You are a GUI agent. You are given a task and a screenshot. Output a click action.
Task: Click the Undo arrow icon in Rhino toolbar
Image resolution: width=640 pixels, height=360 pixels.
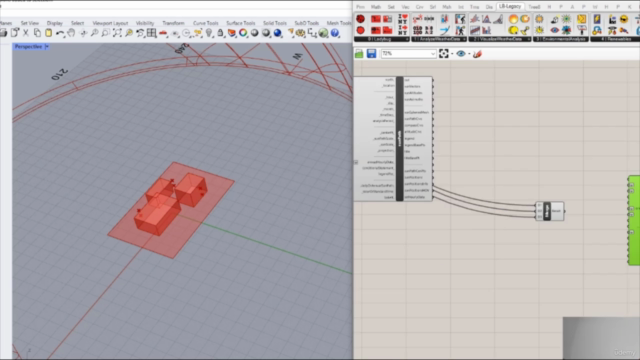pyautogui.click(x=60, y=33)
